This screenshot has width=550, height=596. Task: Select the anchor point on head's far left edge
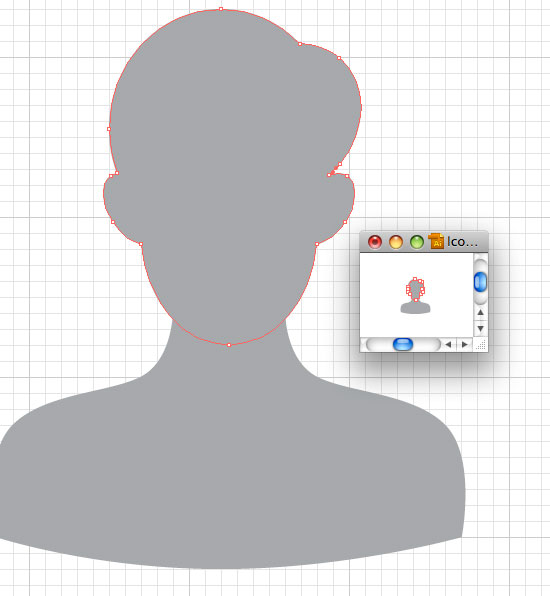(x=109, y=129)
